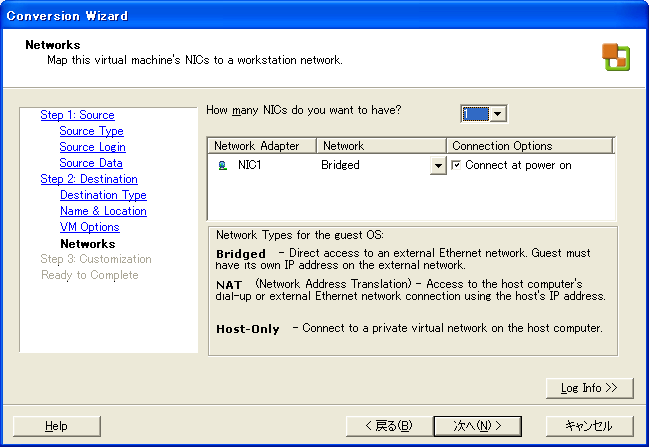
Task: Expand the Bridged network type dropdown
Action: 438,166
